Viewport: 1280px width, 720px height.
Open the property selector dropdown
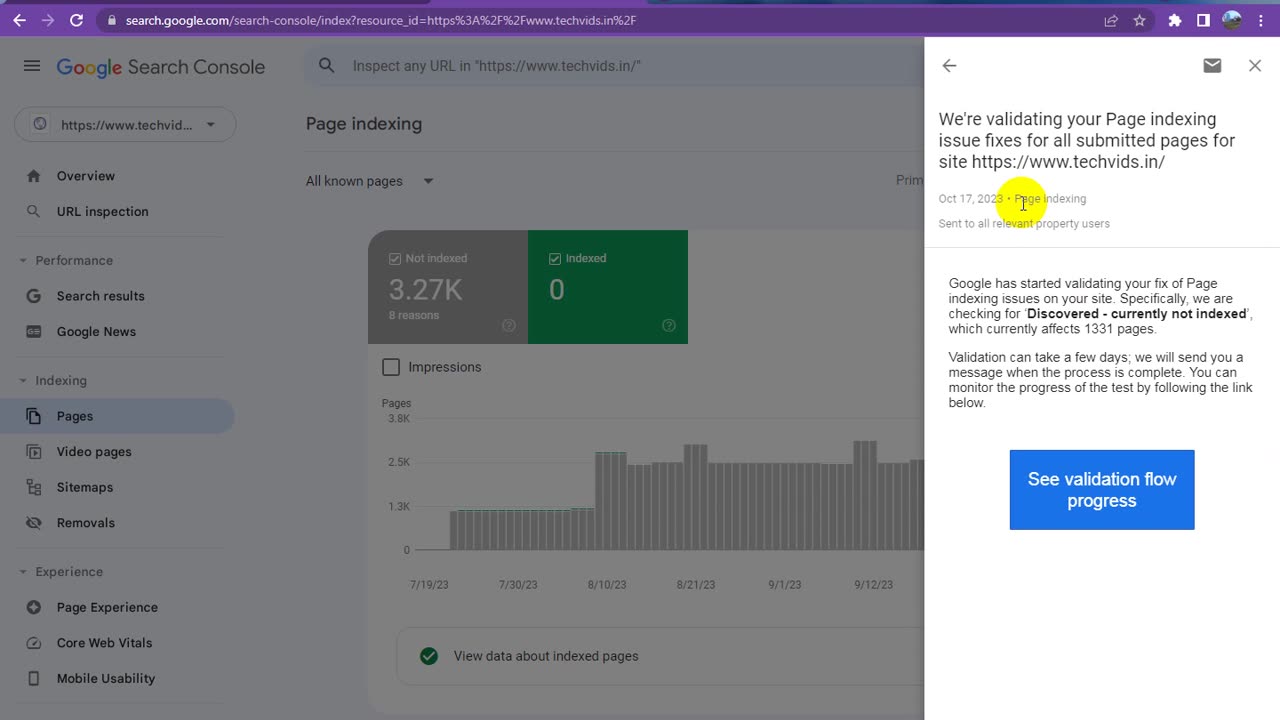point(125,125)
